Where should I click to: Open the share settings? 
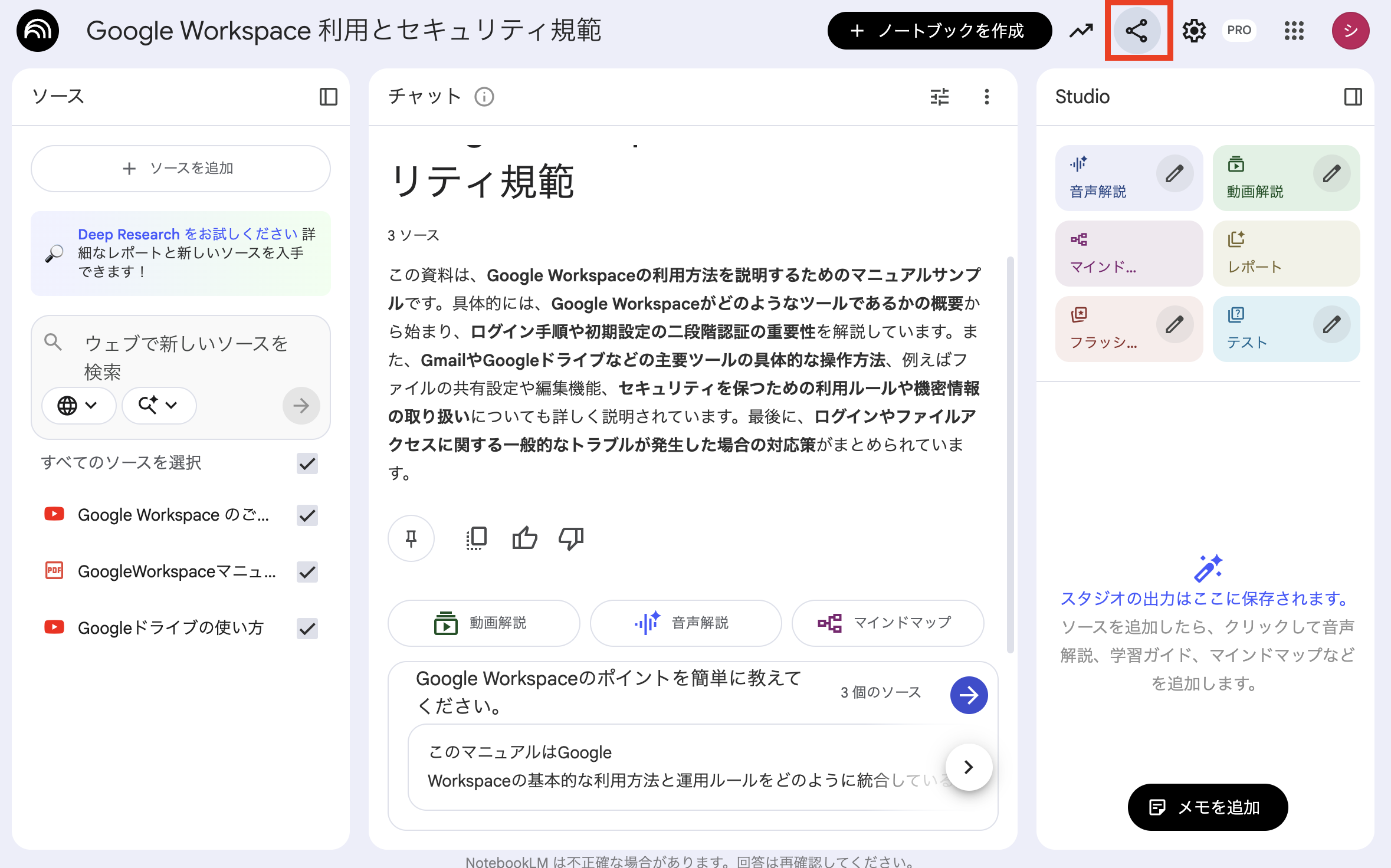(1137, 31)
